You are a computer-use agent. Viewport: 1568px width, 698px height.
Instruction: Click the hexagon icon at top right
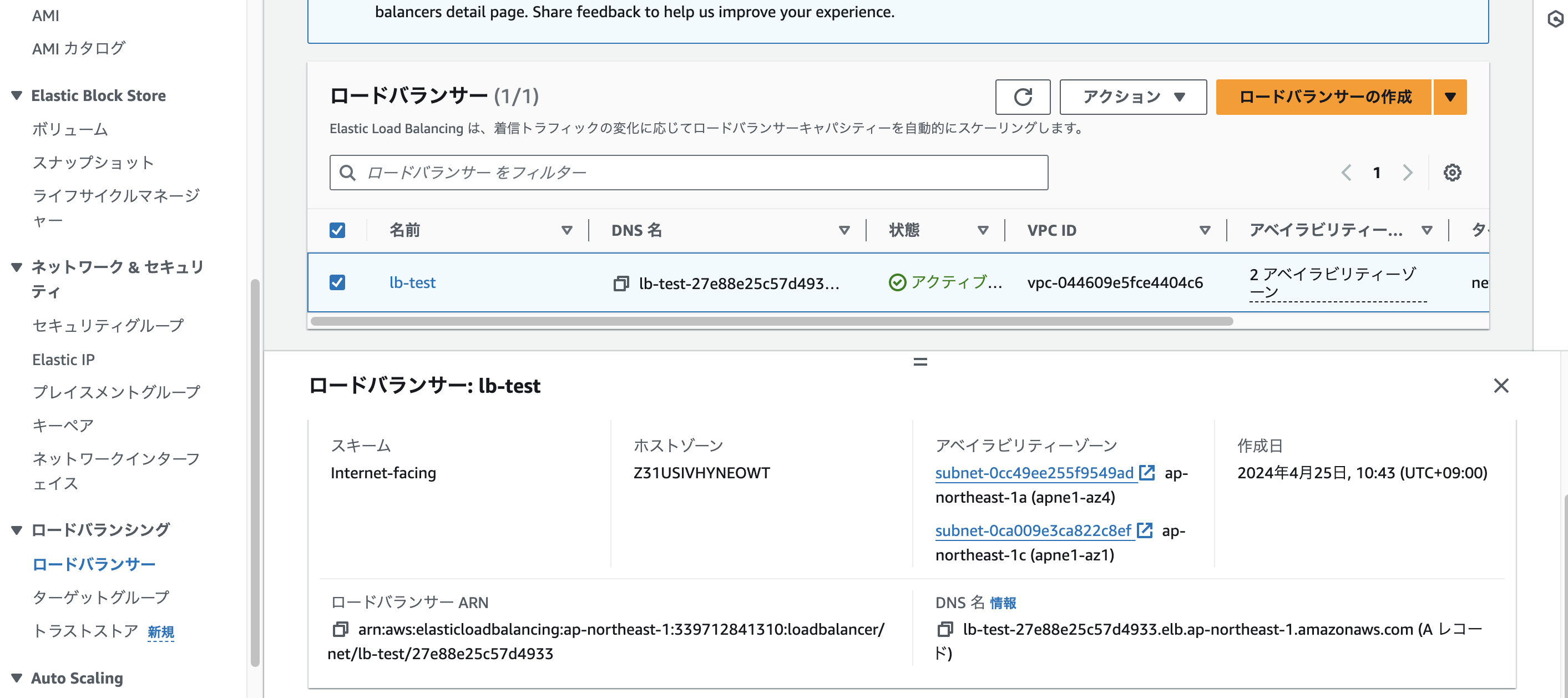tap(1555, 19)
